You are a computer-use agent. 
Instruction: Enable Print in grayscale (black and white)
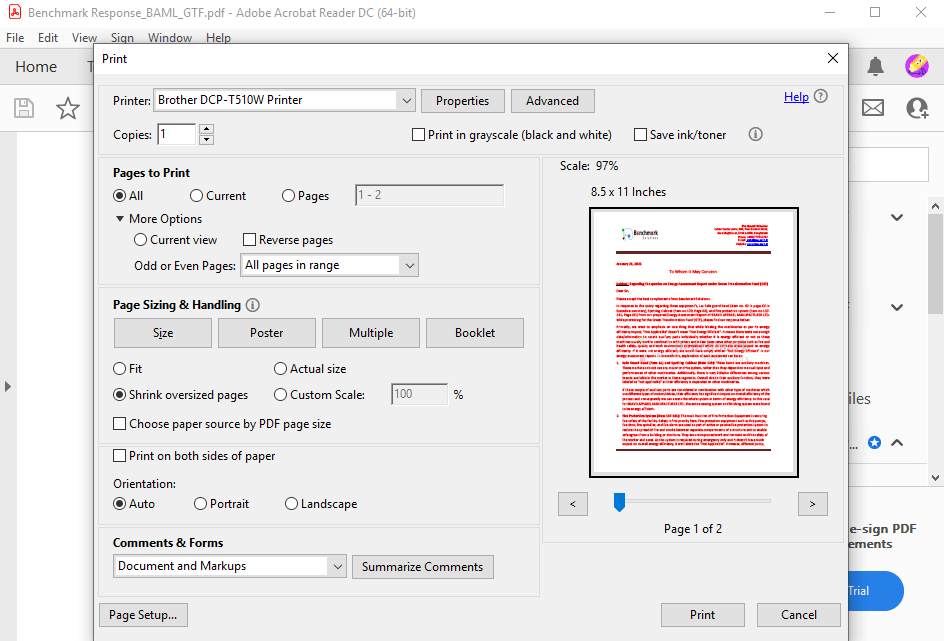click(x=417, y=134)
